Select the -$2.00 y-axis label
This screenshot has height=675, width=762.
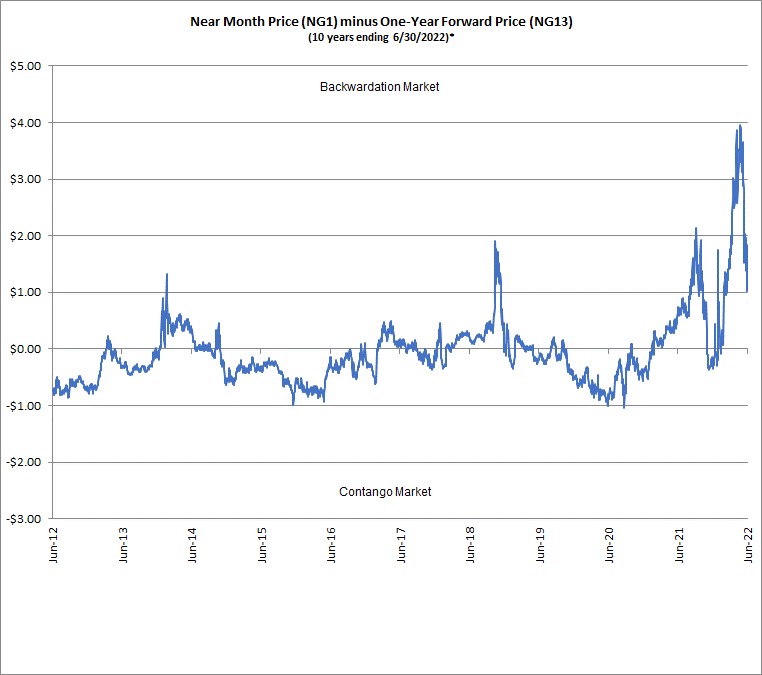[24, 462]
